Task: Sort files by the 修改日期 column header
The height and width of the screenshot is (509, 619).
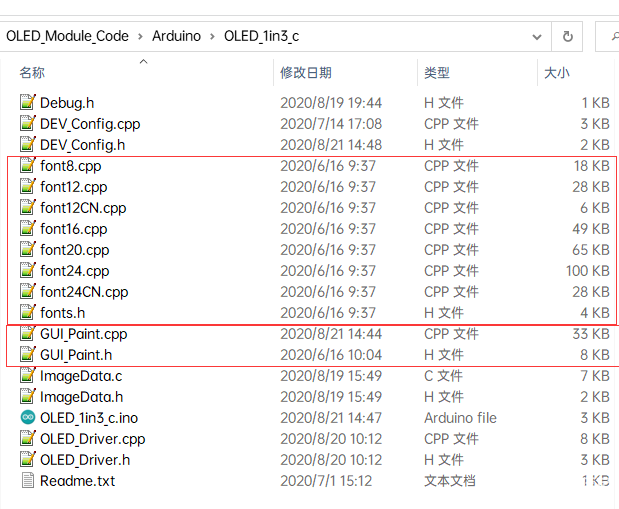Action: [306, 73]
